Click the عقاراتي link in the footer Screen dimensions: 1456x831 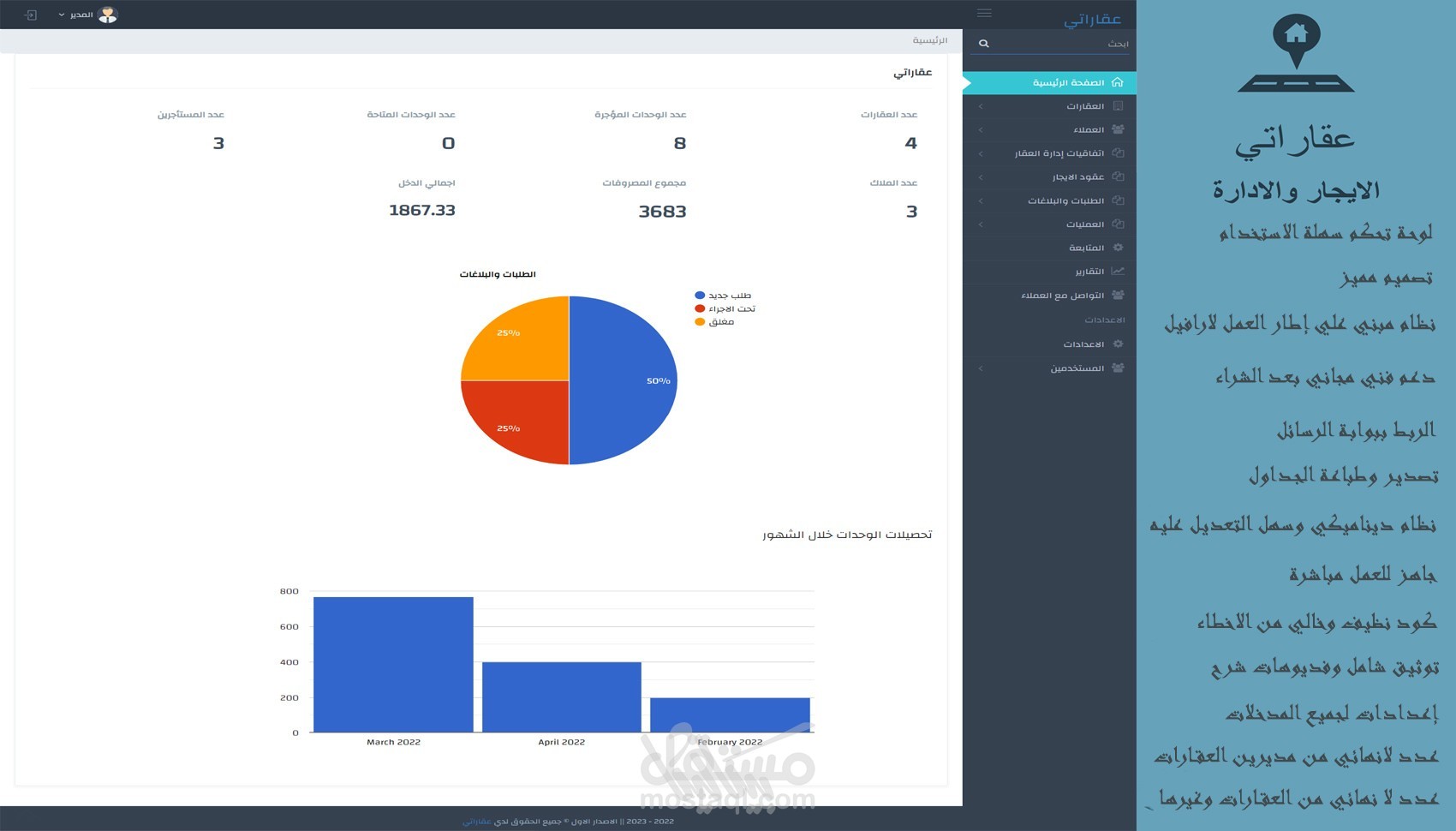click(477, 821)
